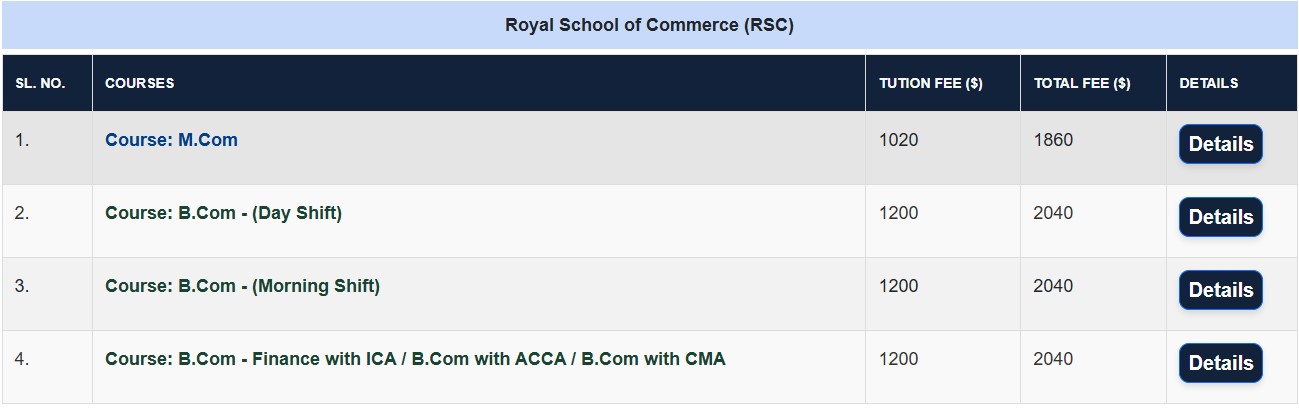
Task: Open Details for B.Com Finance with ICA
Action: coord(1220,363)
